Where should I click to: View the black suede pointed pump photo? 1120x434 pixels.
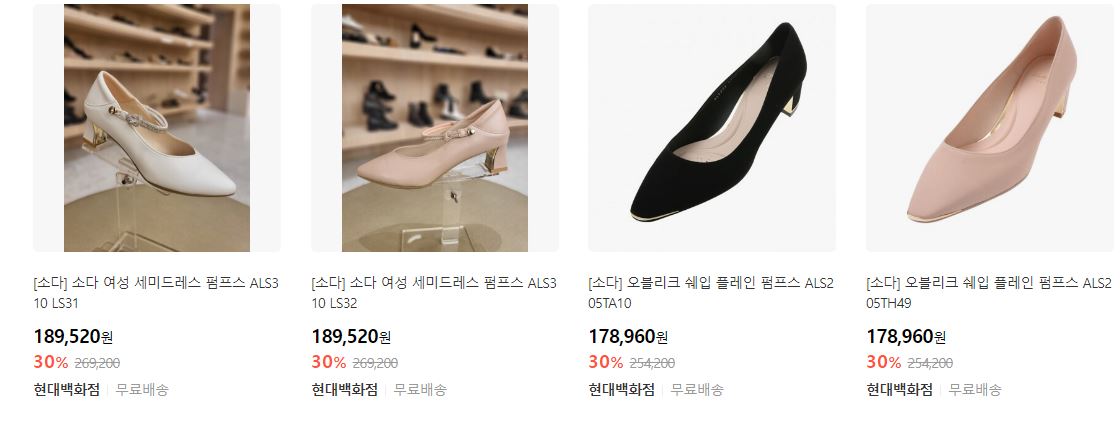712,128
